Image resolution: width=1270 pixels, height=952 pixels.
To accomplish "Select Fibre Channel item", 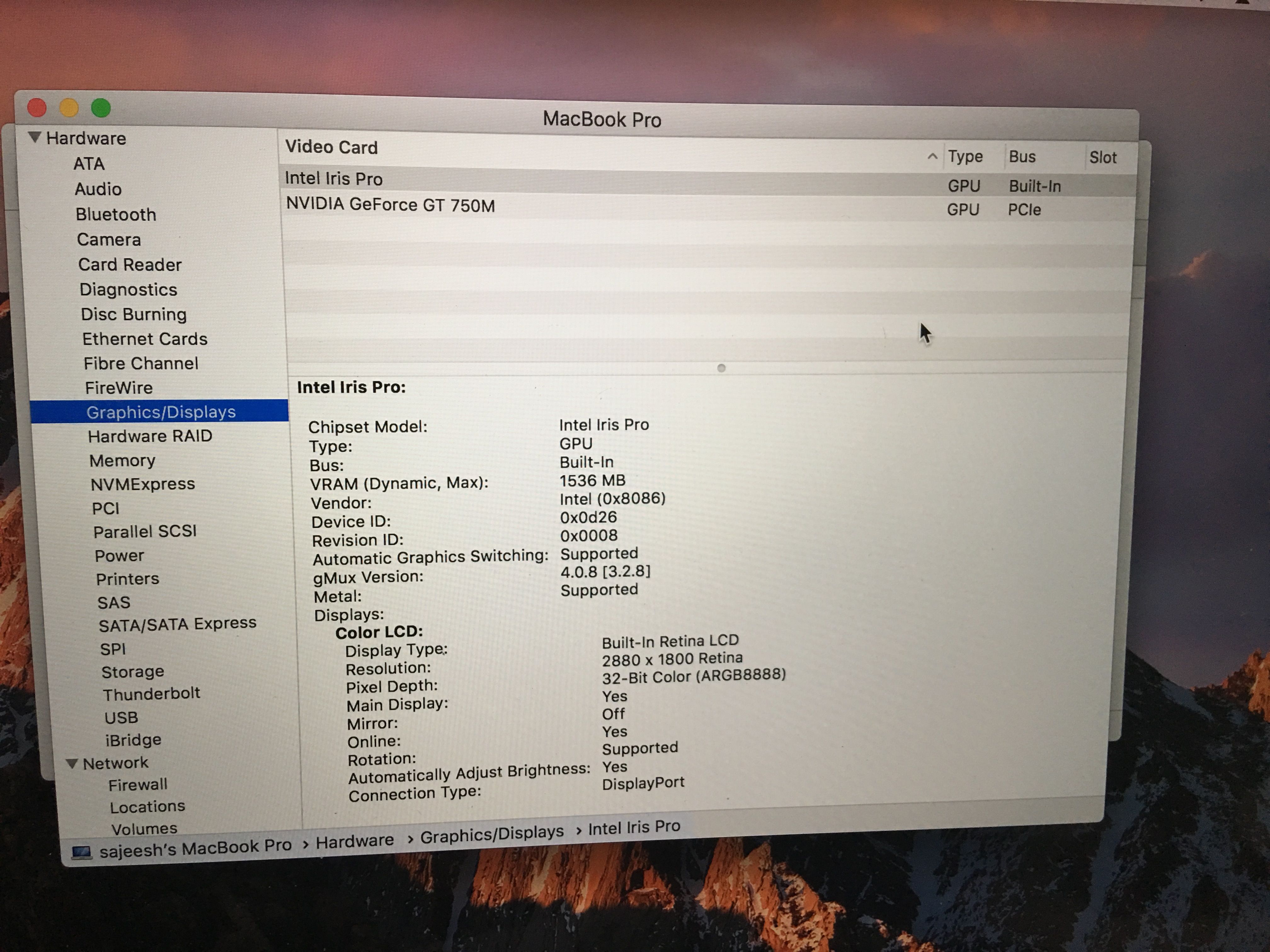I will click(x=141, y=363).
